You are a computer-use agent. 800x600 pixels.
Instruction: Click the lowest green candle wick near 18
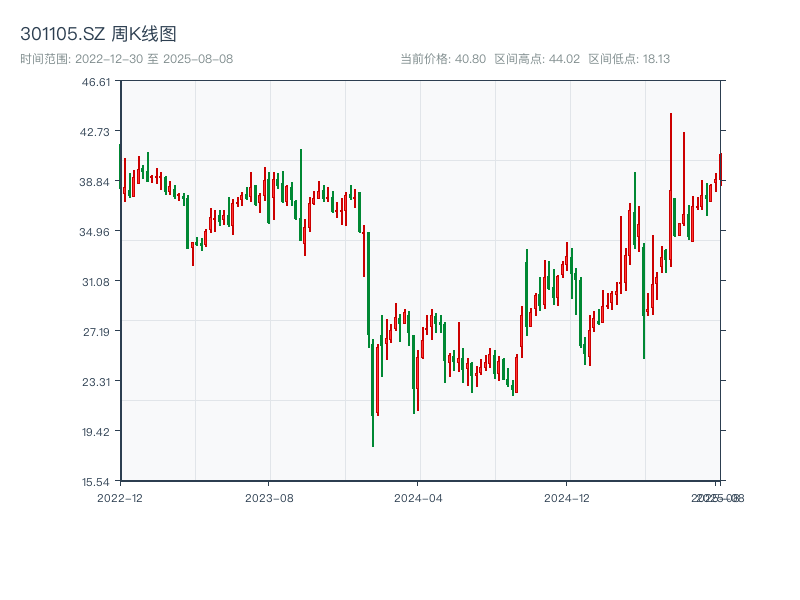[x=373, y=430]
